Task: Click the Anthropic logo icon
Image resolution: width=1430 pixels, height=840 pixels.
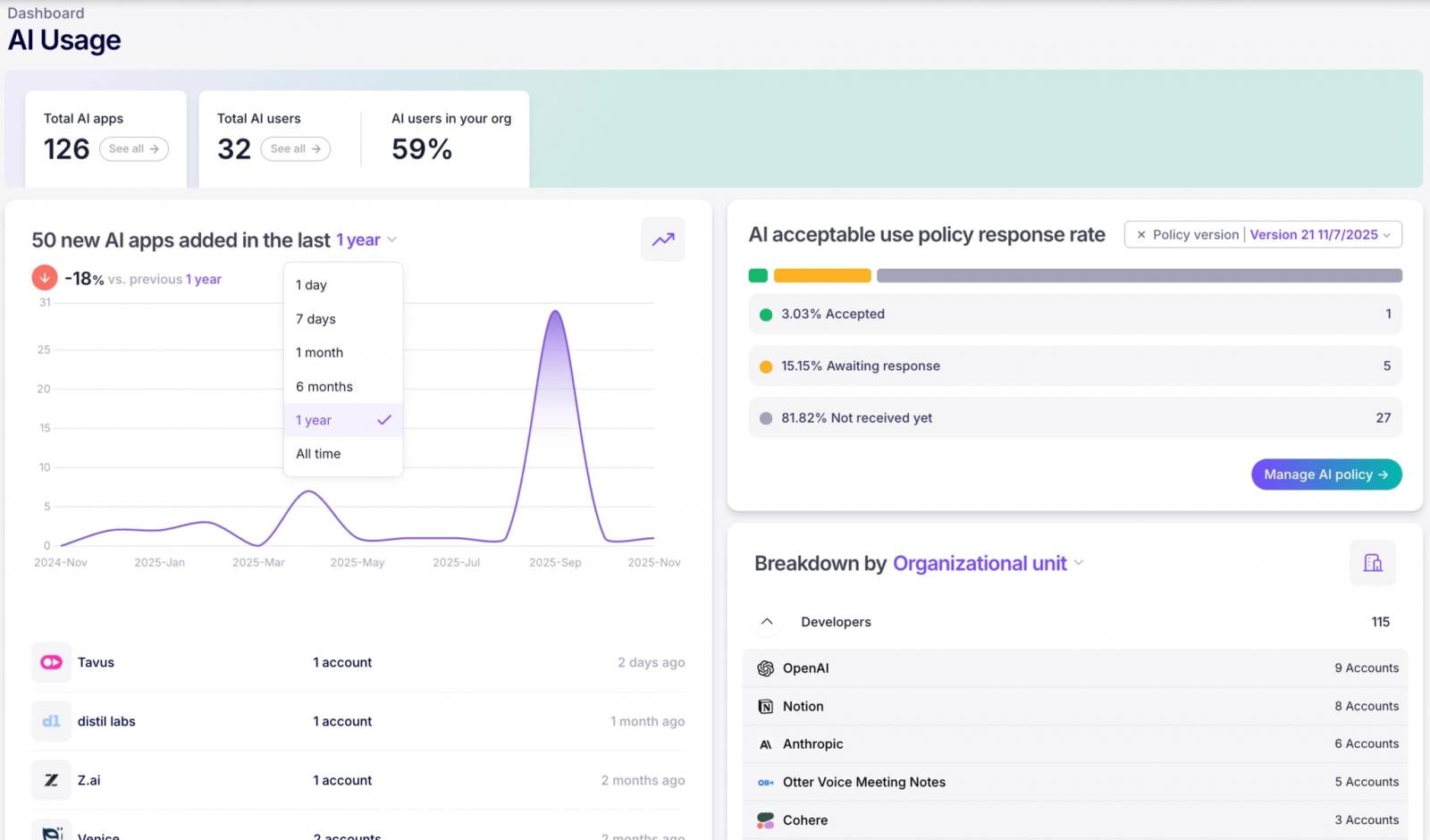Action: 765,743
